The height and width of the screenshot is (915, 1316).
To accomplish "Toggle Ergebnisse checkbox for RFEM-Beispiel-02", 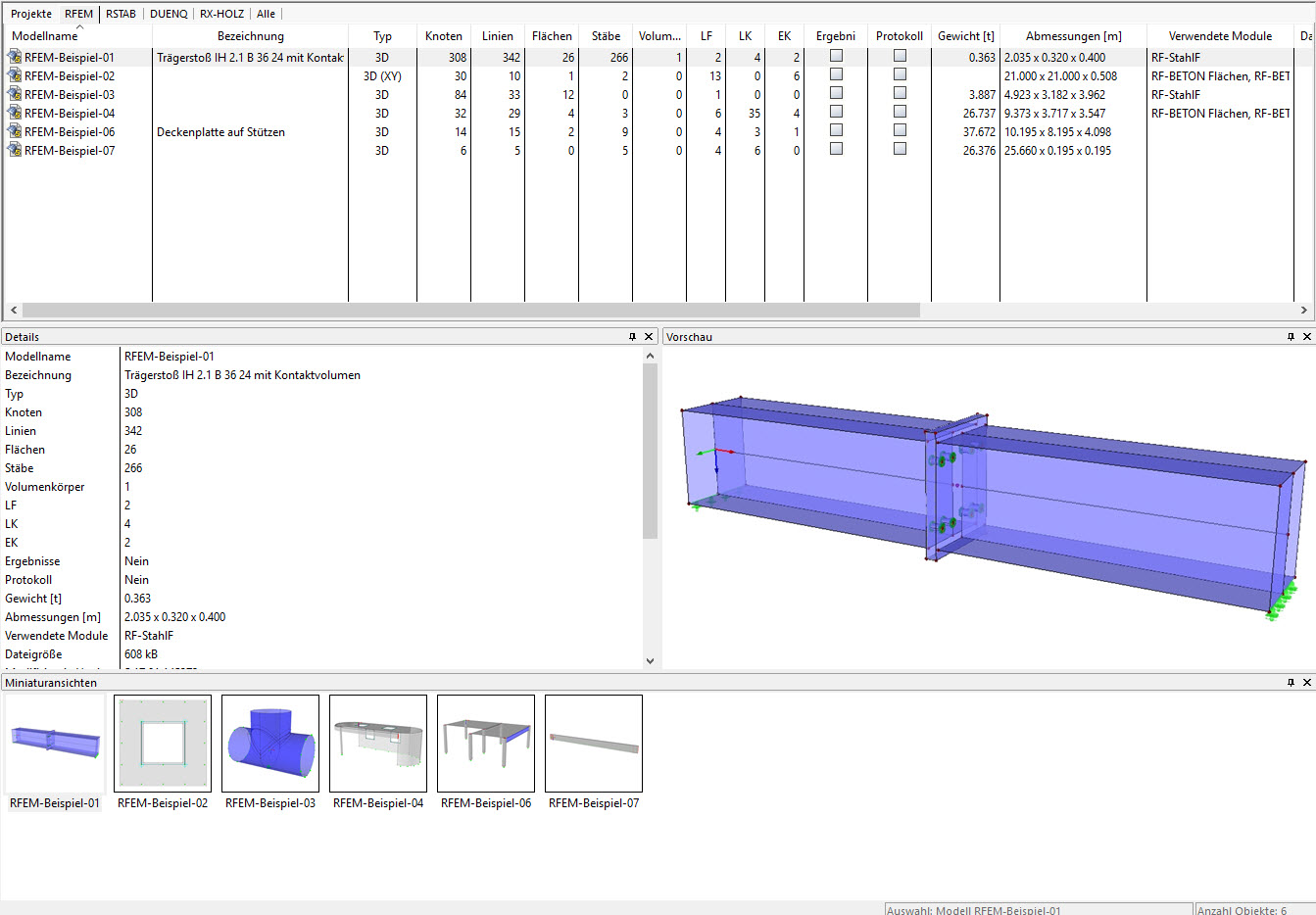I will point(836,74).
